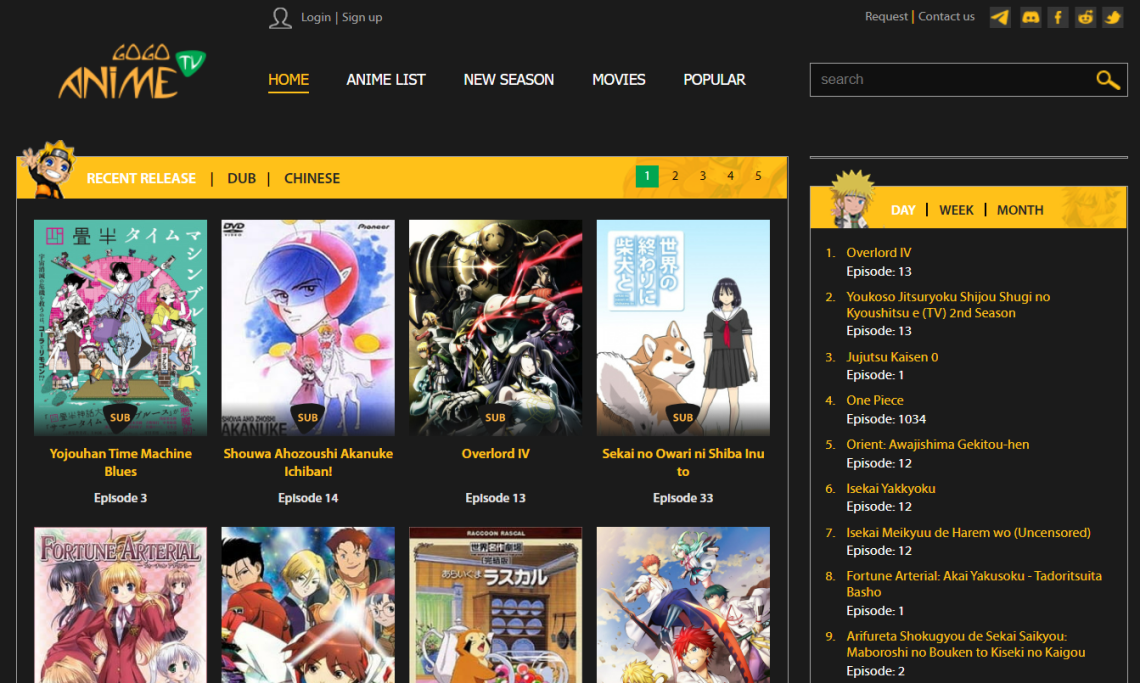
Task: Open the MOVIES menu item
Action: coord(618,79)
